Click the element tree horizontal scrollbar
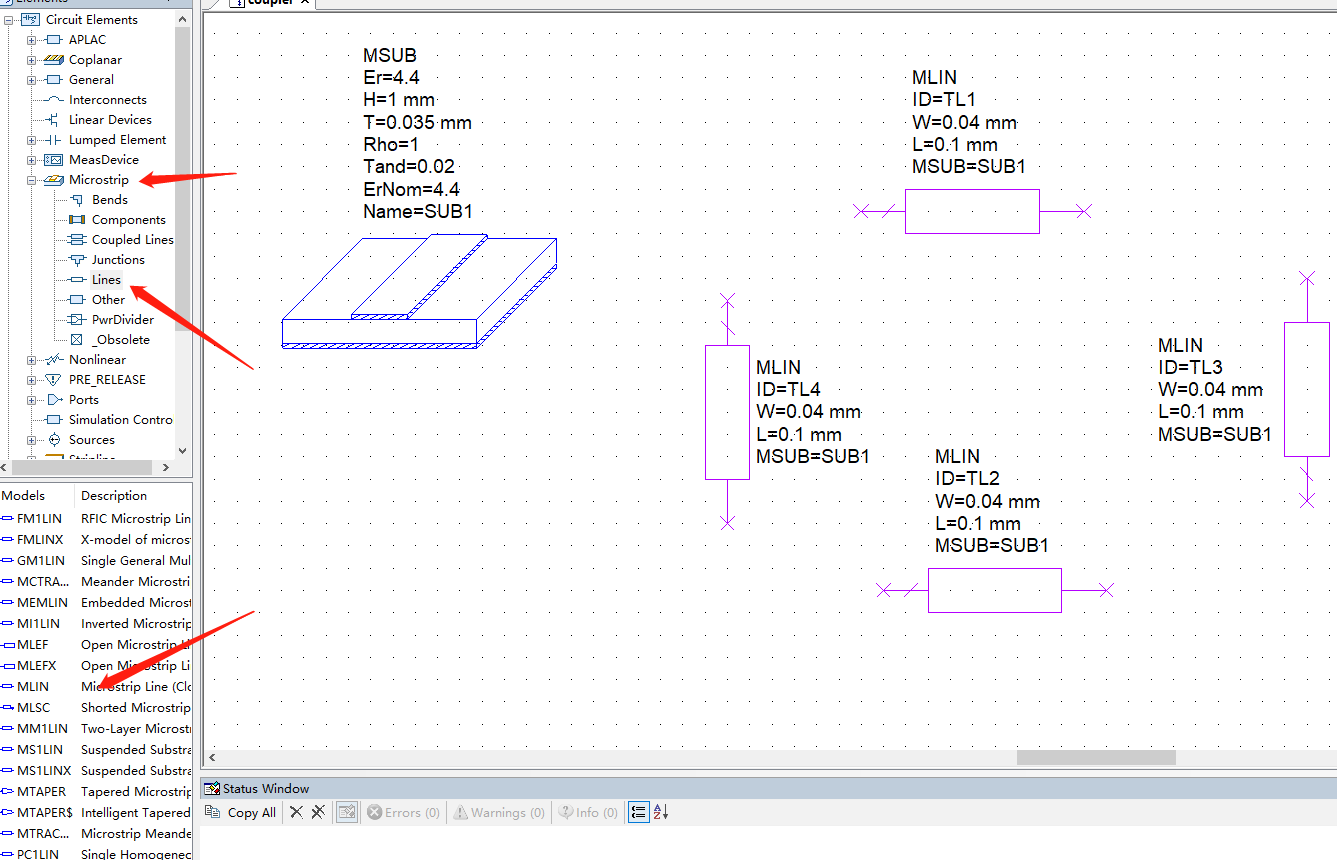 pos(80,467)
